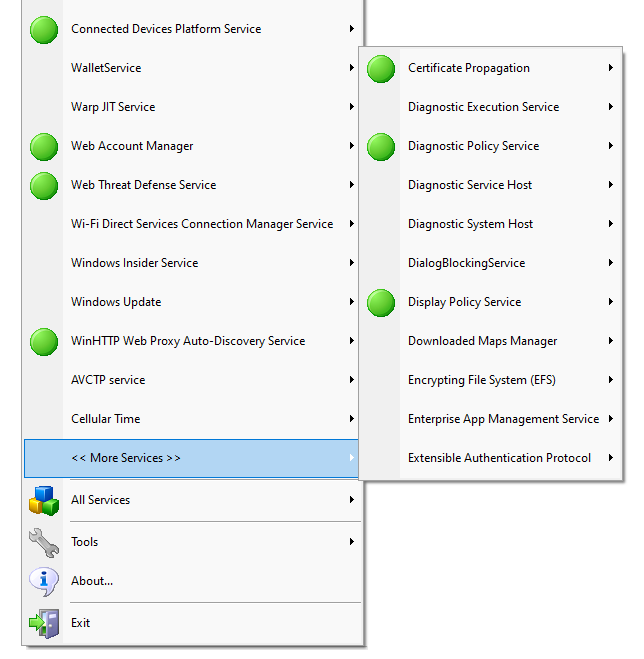Expand submenu arrow for Connected Devices Platform Service

pos(351,29)
